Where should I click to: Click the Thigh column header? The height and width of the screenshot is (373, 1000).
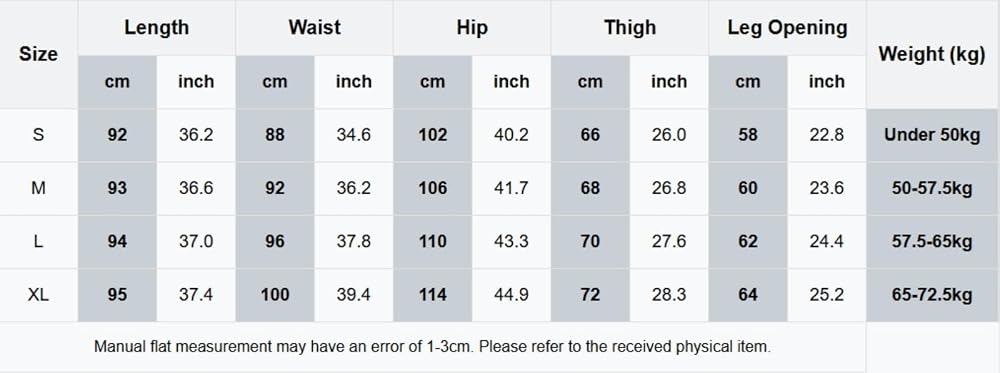tap(629, 27)
